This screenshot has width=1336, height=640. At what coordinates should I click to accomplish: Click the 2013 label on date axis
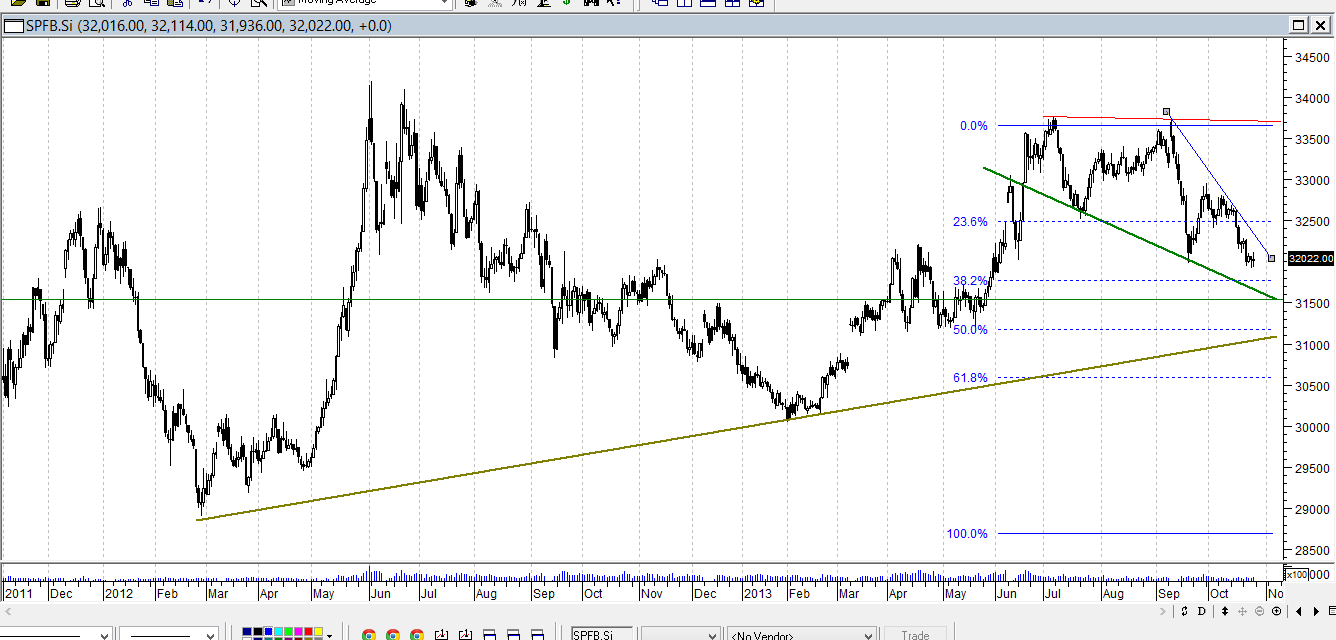click(758, 593)
